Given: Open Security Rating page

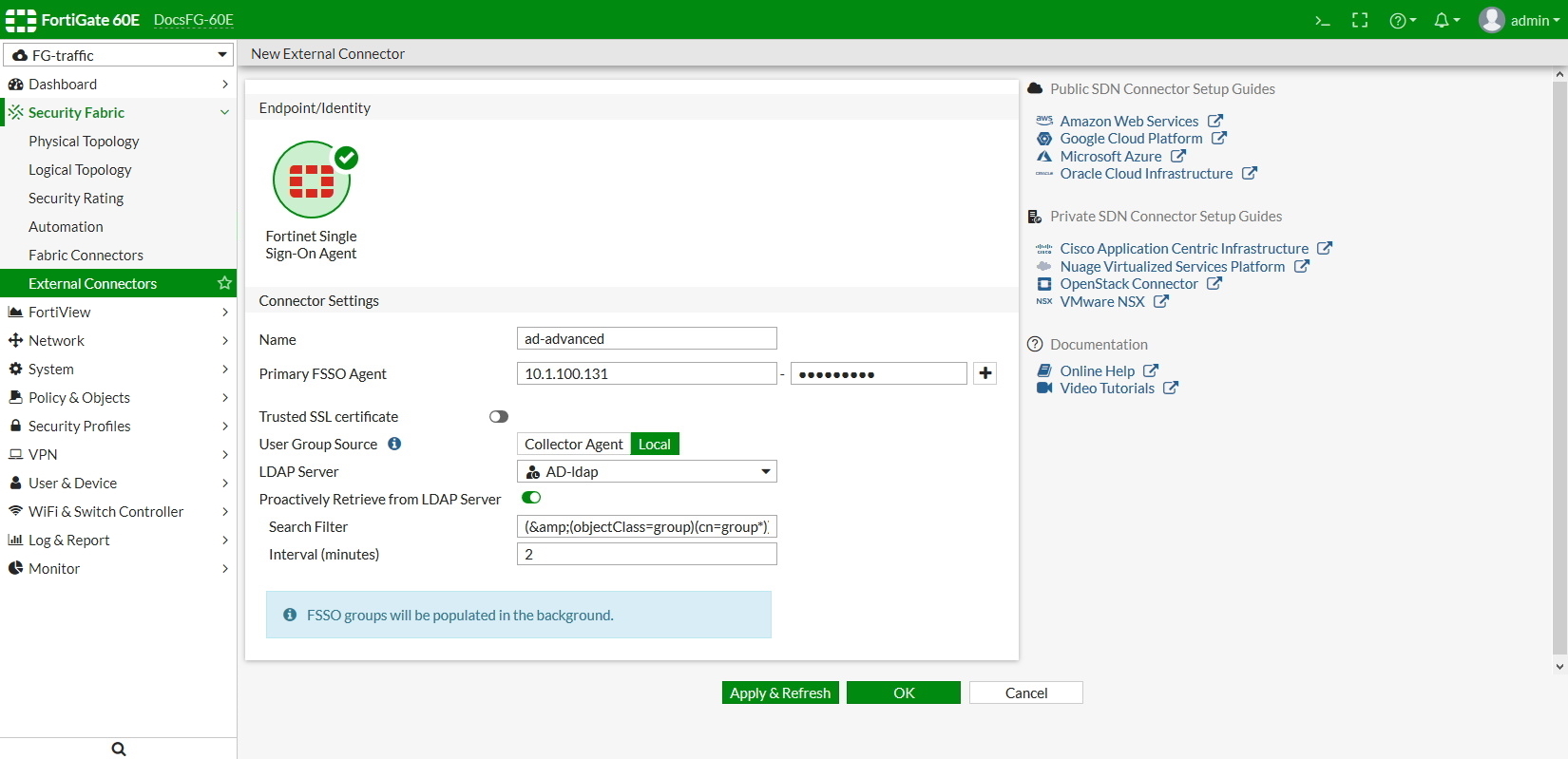Looking at the screenshot, I should point(76,198).
